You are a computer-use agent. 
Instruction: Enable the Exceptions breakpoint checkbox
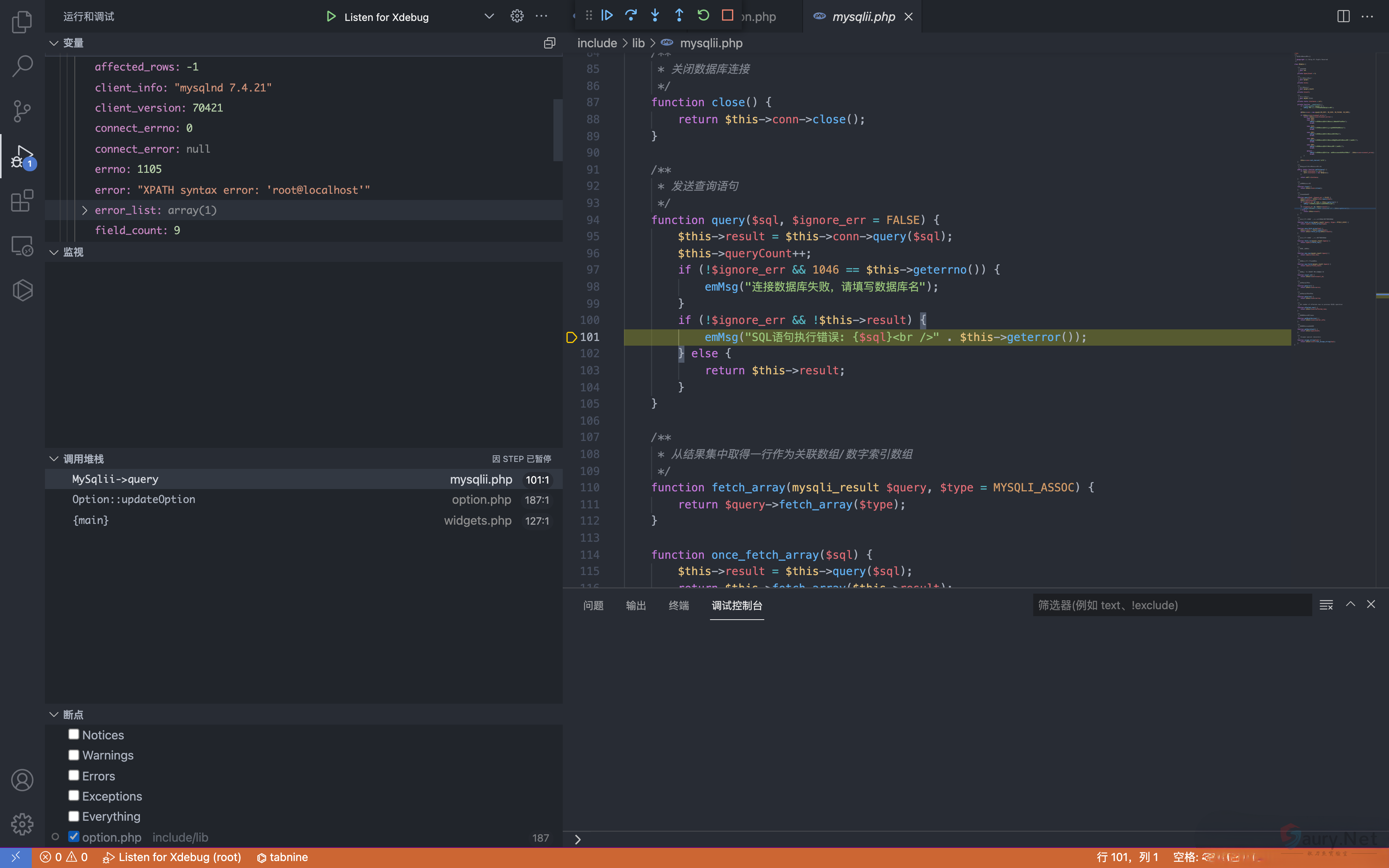coord(74,796)
